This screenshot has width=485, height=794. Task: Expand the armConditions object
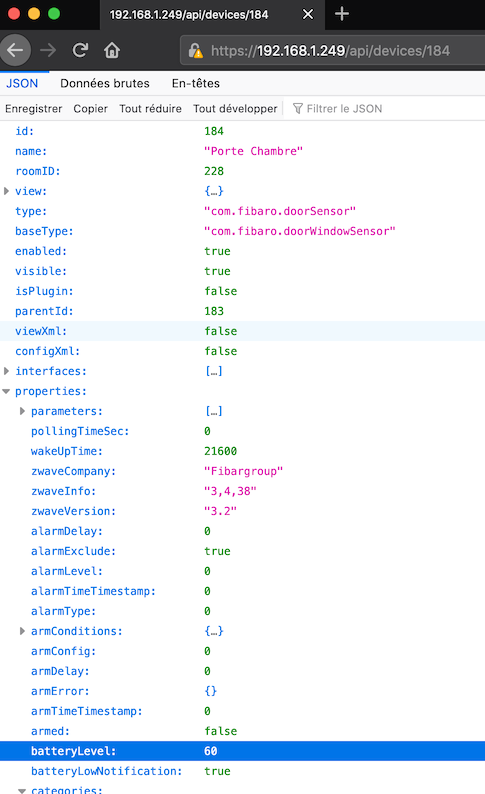tap(22, 631)
